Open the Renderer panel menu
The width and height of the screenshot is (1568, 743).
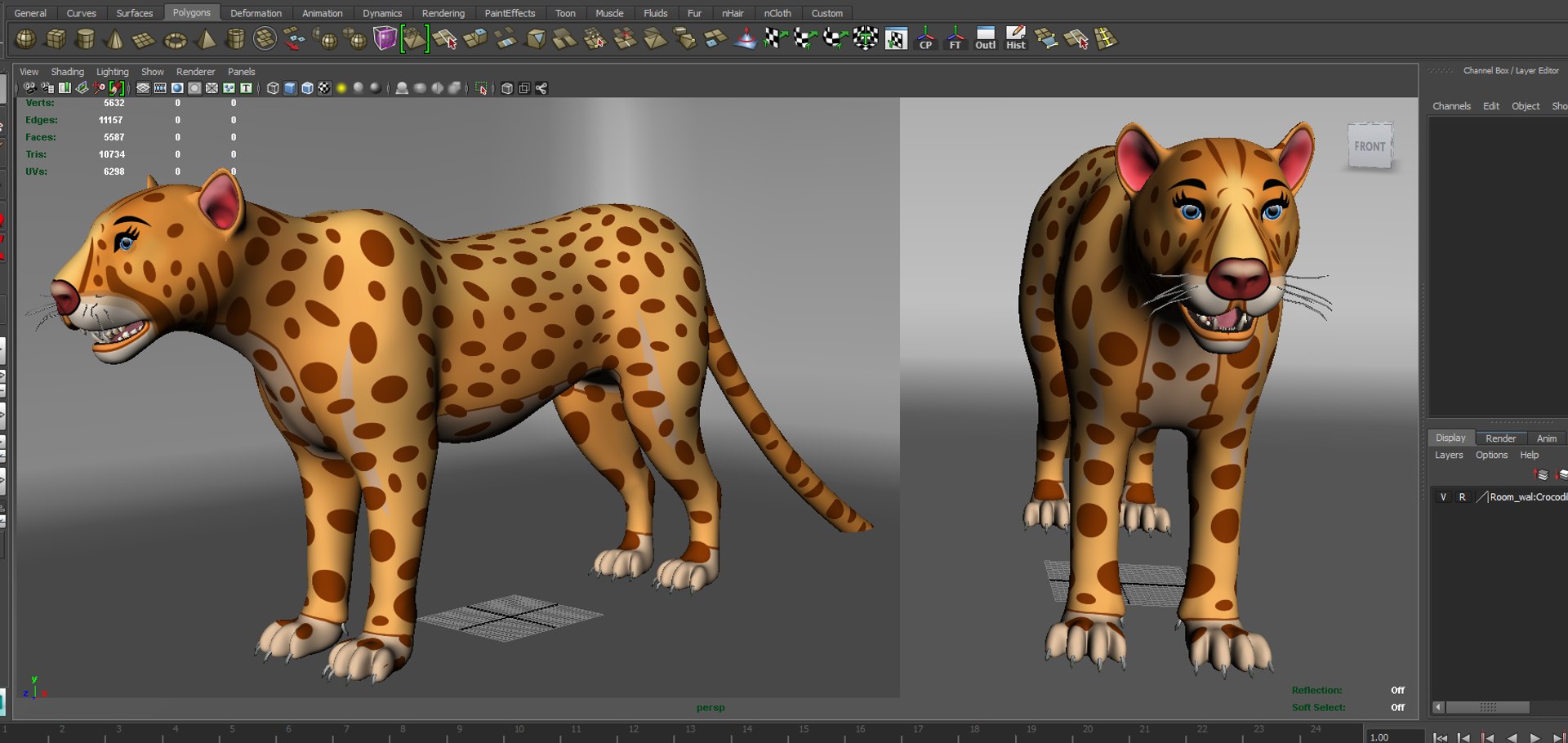[x=195, y=72]
